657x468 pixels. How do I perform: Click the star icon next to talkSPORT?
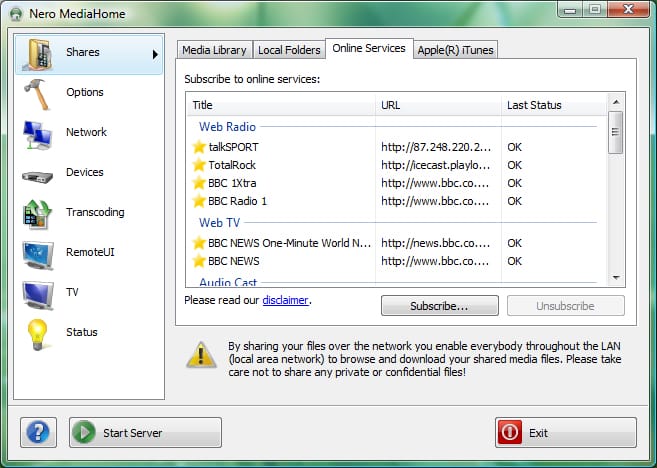click(x=199, y=147)
